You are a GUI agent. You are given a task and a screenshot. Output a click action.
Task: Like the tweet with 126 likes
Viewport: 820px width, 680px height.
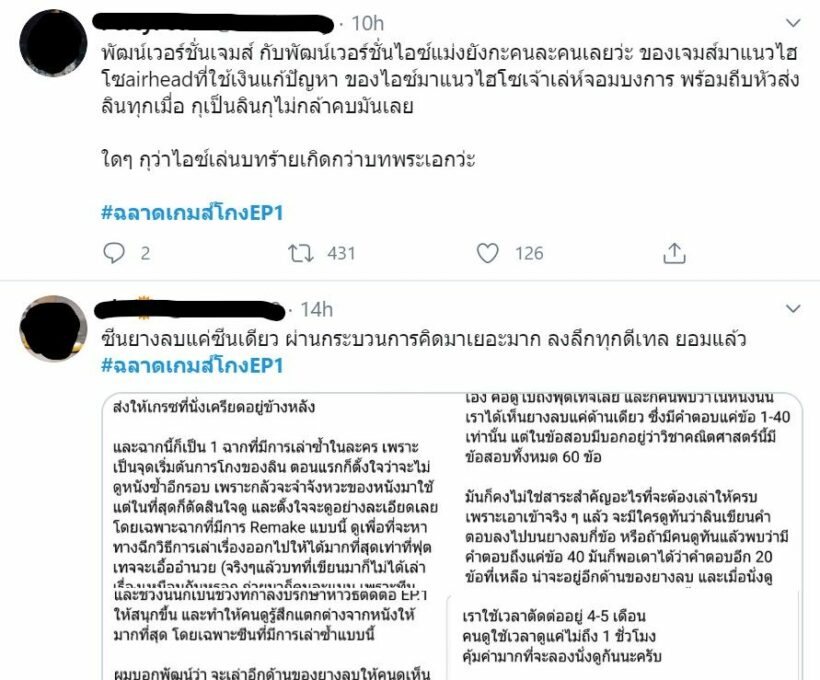[x=487, y=253]
